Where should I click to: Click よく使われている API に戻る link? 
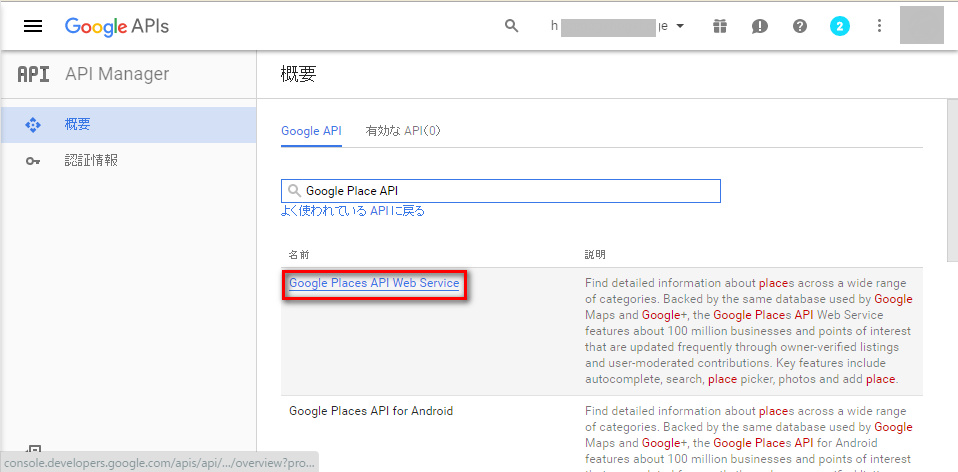[353, 211]
